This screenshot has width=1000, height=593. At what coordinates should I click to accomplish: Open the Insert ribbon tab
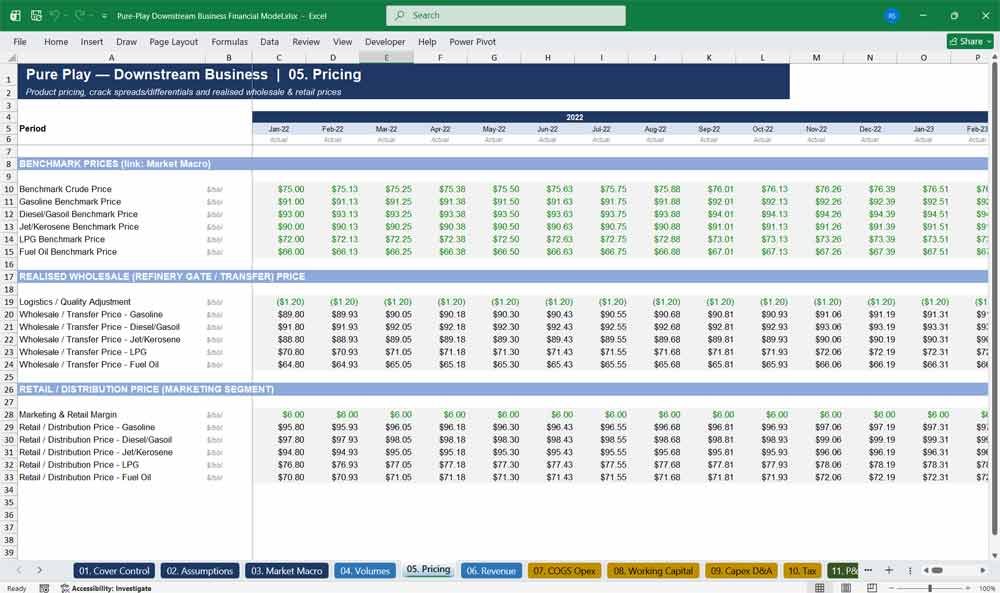click(x=92, y=41)
